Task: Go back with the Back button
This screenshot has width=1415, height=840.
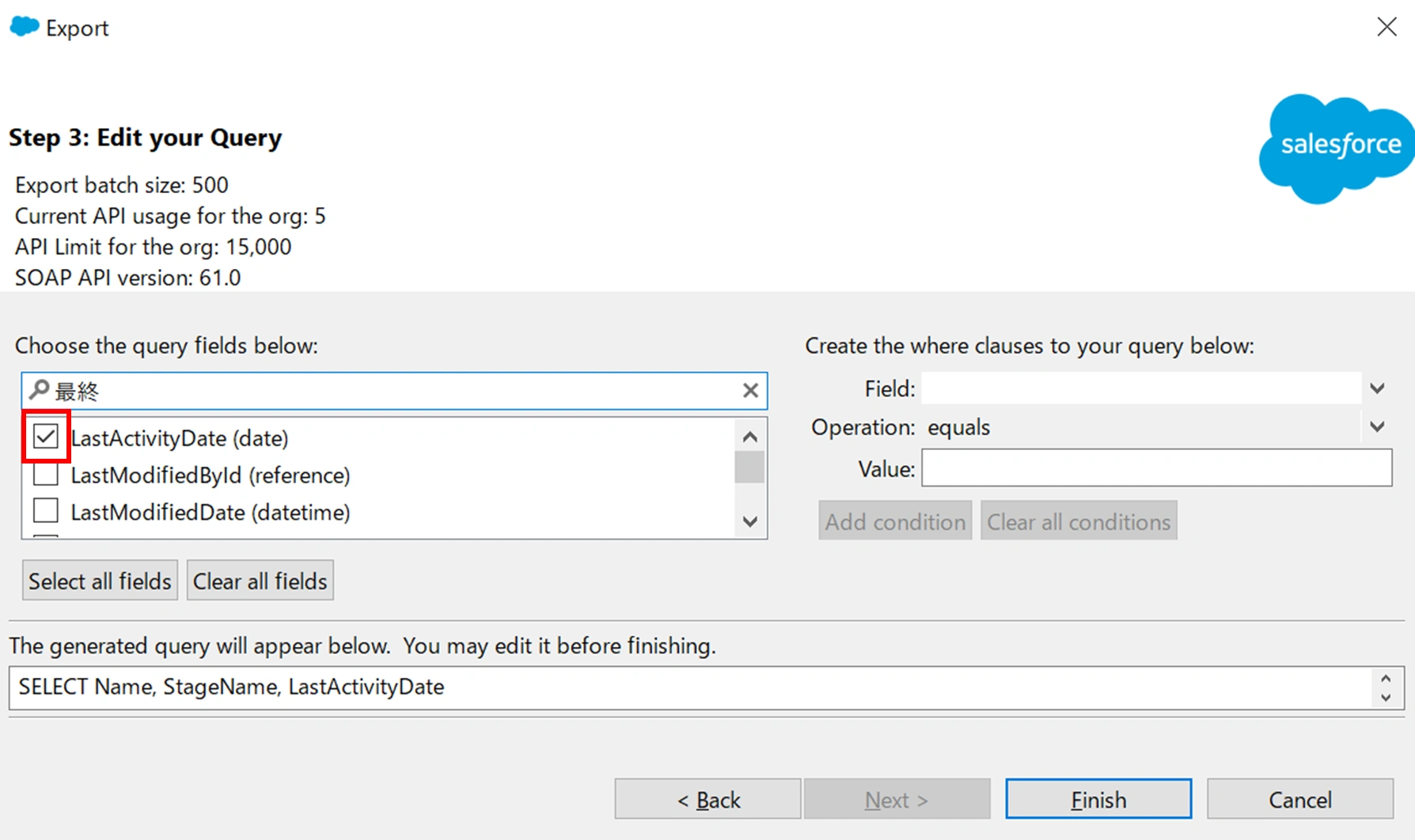Action: [x=707, y=799]
